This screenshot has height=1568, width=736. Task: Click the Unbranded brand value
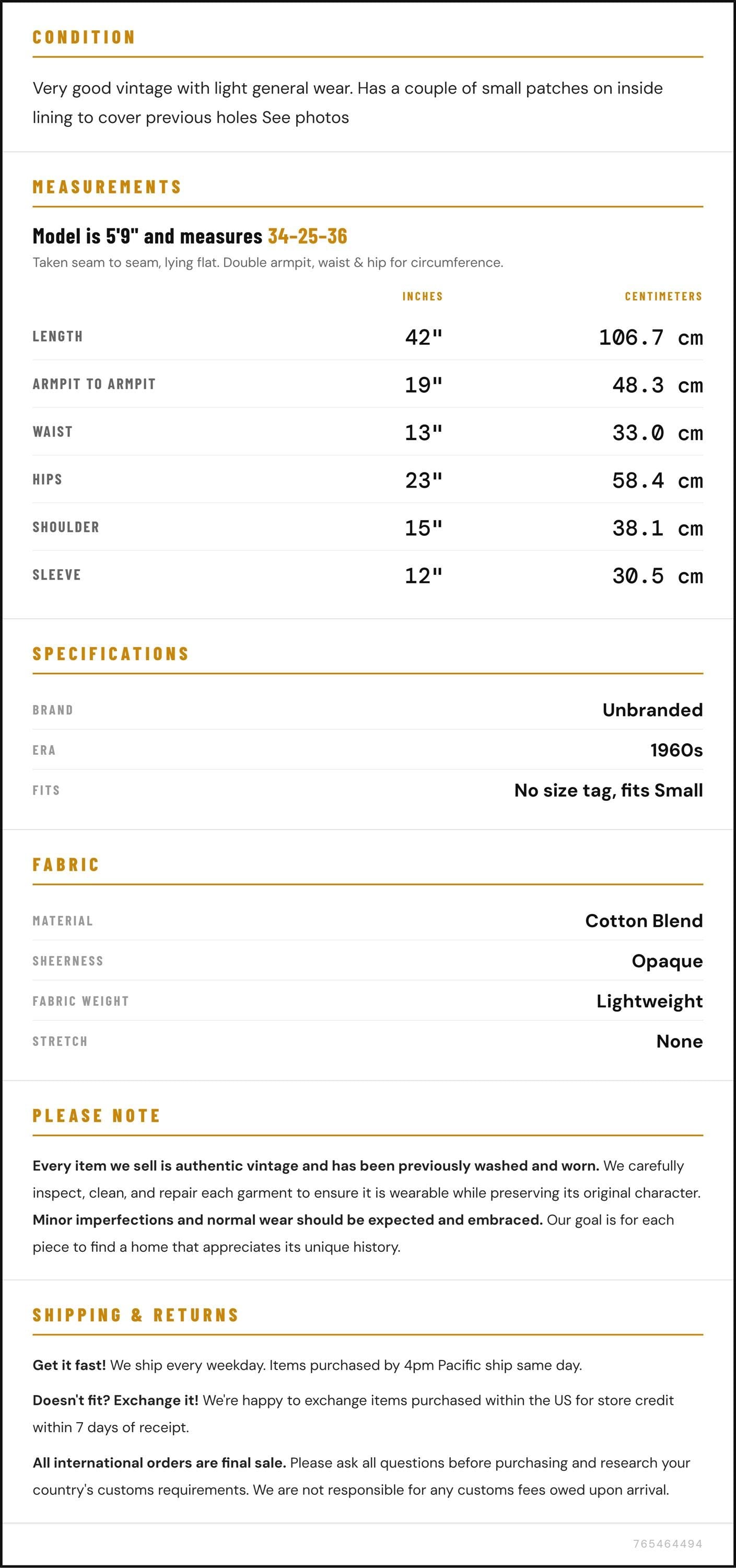pos(652,710)
